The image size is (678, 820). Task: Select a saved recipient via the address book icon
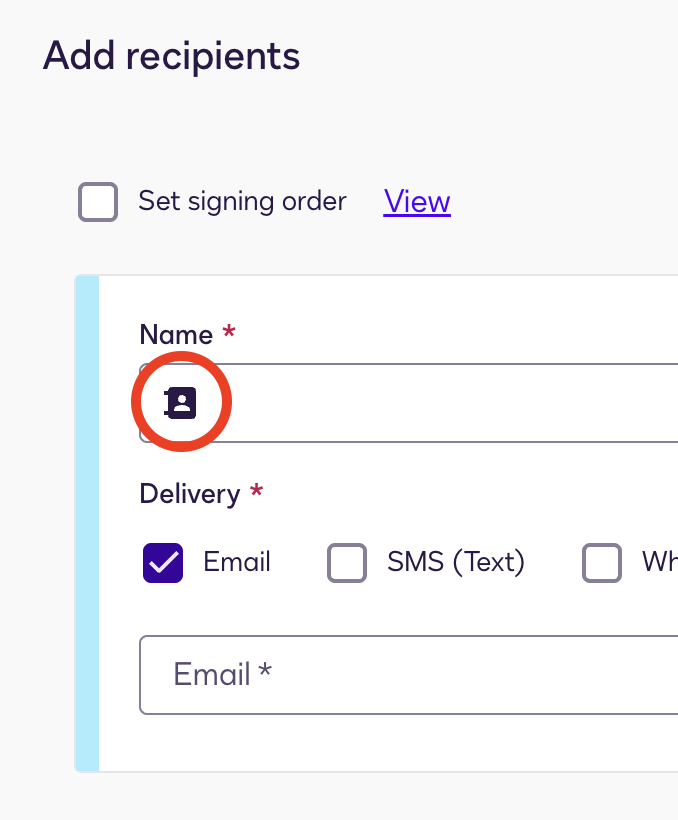click(181, 401)
